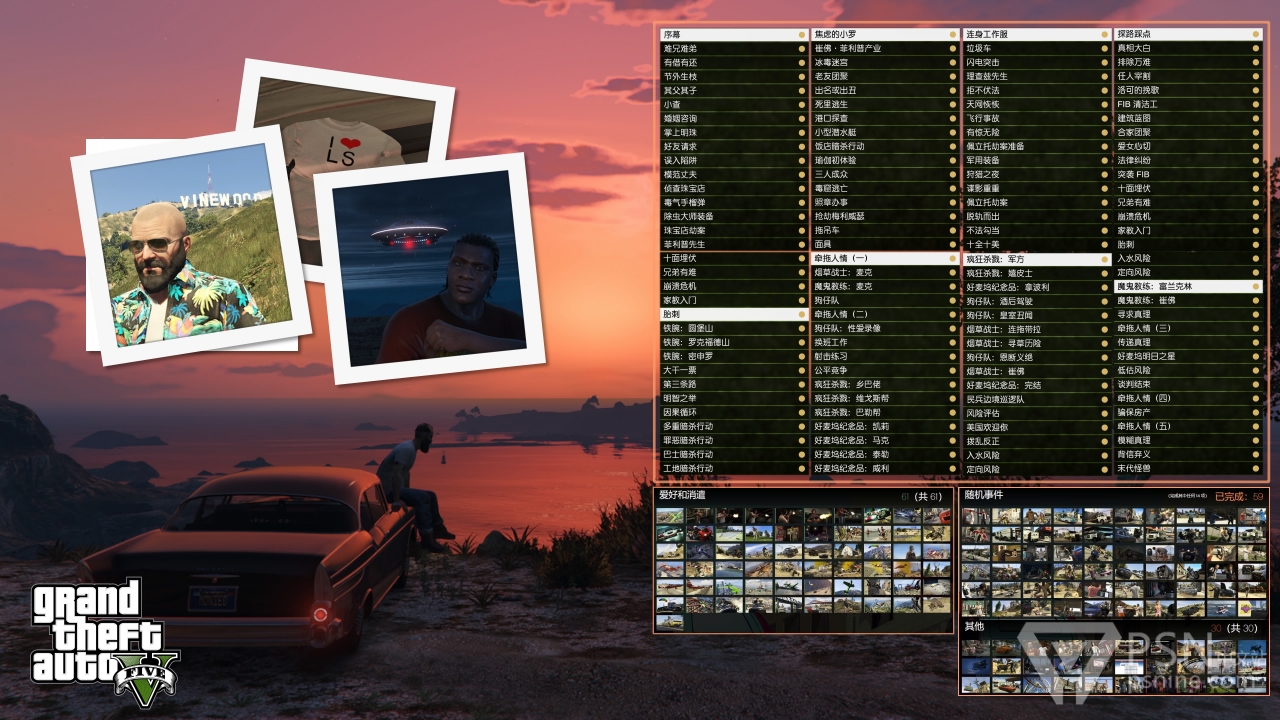Select the highlighted 疯狂杀戮:军方 row

(x=1036, y=258)
